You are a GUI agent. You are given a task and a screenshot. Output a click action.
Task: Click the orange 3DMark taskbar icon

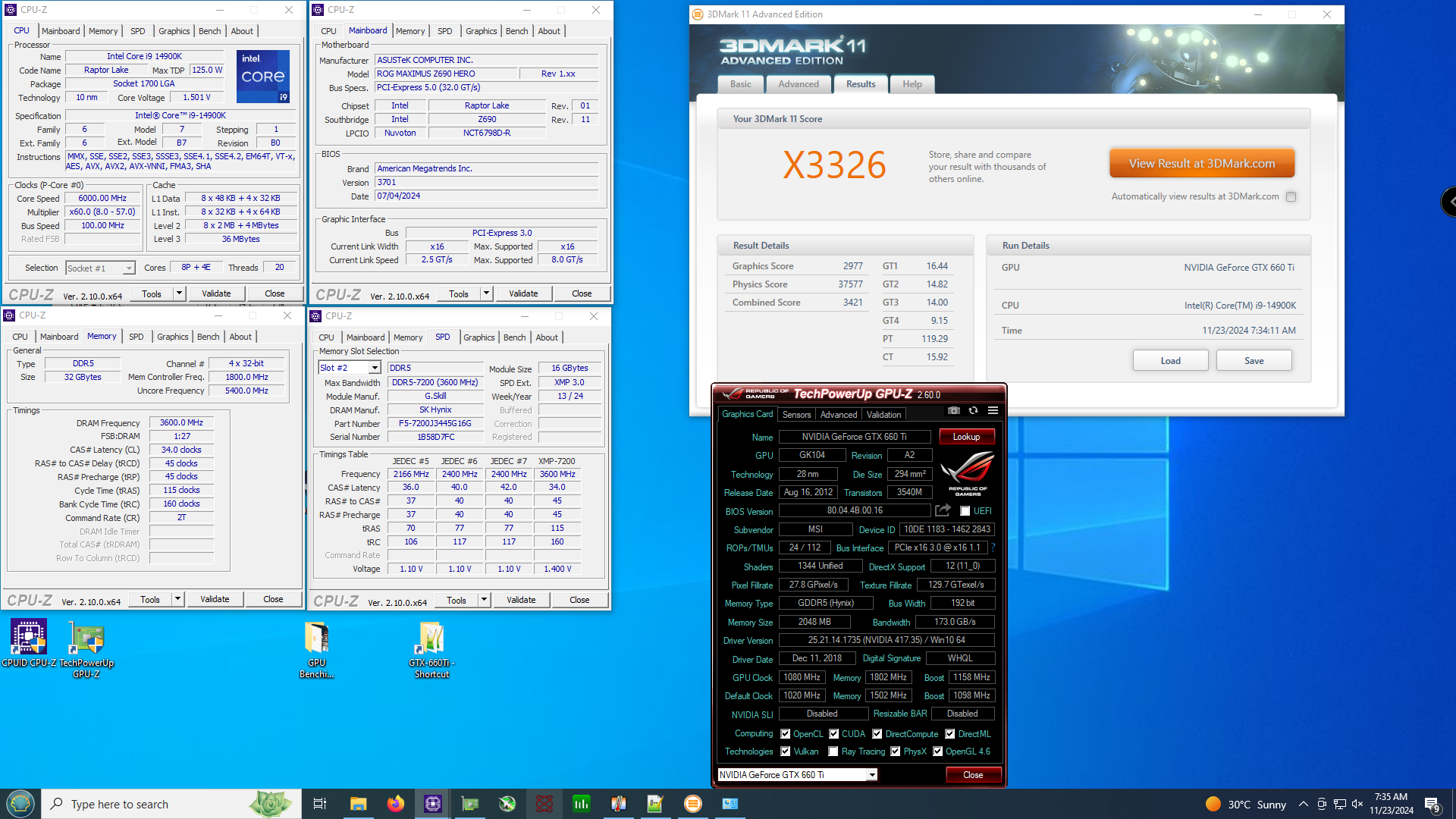coord(693,804)
